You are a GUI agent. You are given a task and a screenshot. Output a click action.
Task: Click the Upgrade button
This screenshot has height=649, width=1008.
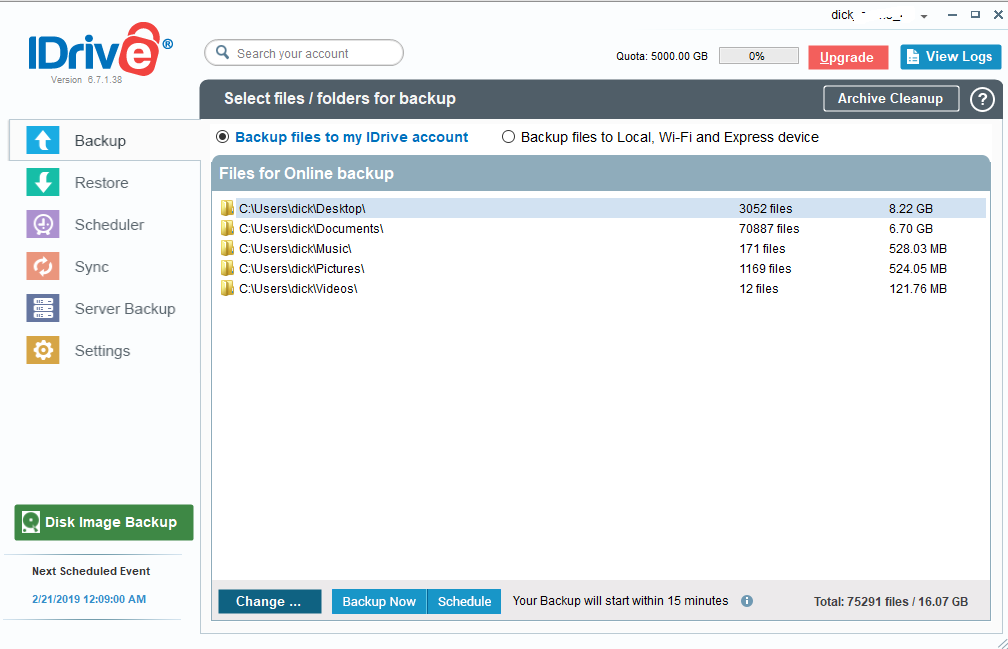[848, 57]
